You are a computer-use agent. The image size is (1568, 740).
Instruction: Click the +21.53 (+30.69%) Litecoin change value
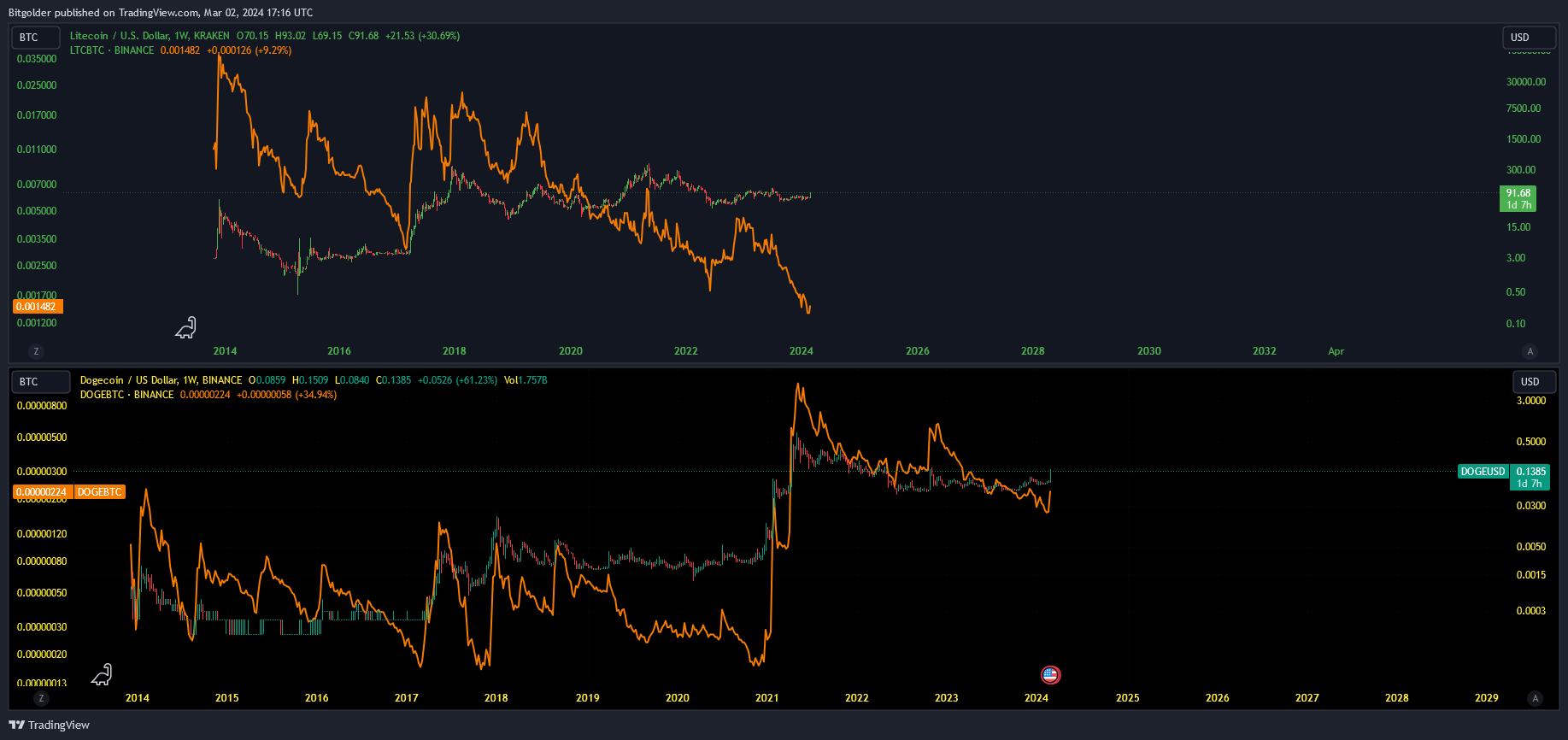pos(422,36)
